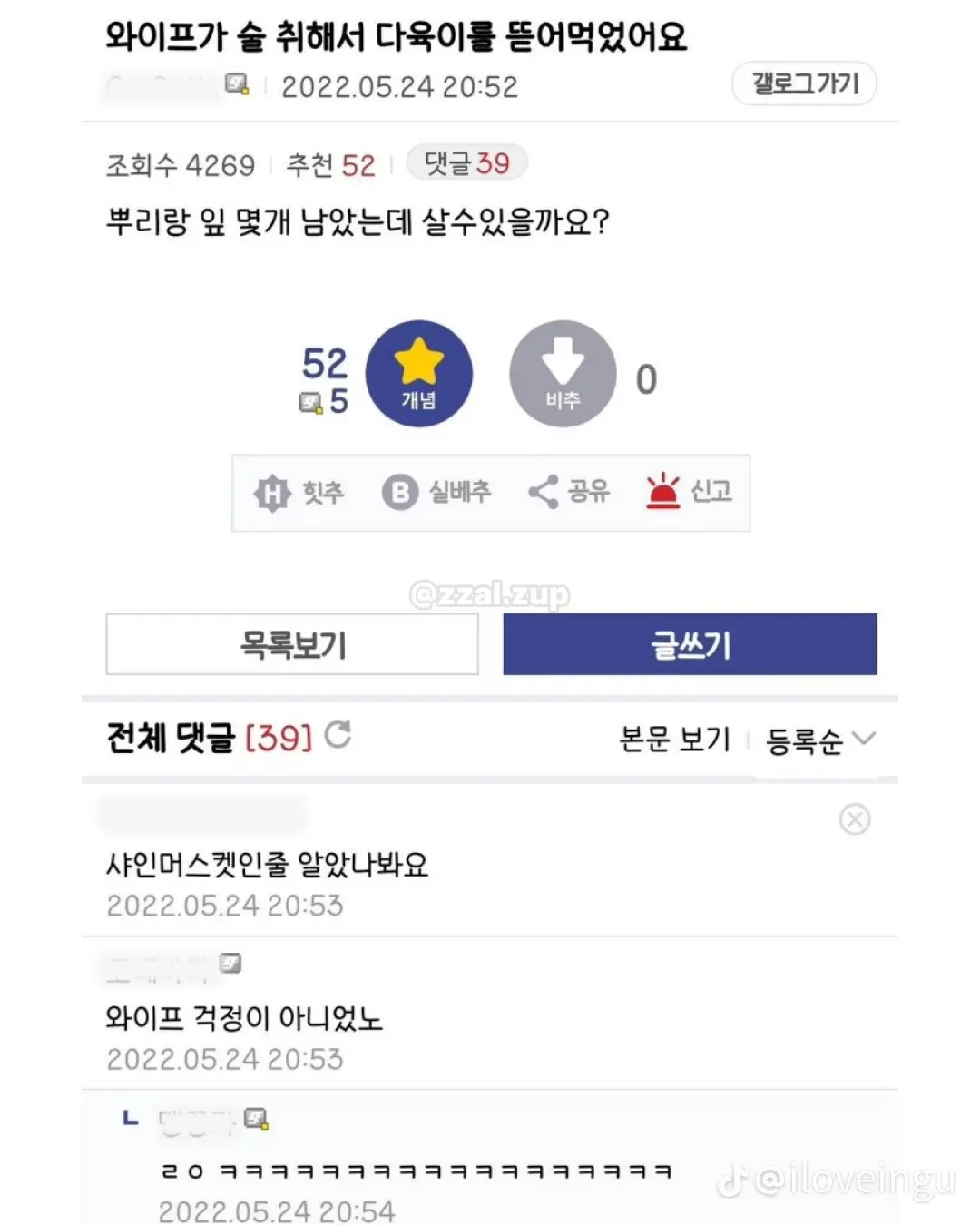Screen dimensions: 980x1225
Task: Click the 실베추 B circle icon
Action: tap(399, 493)
